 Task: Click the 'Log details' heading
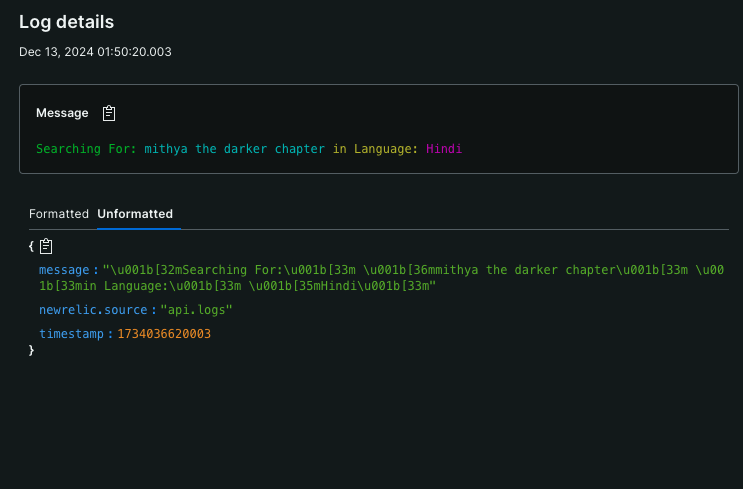click(66, 22)
